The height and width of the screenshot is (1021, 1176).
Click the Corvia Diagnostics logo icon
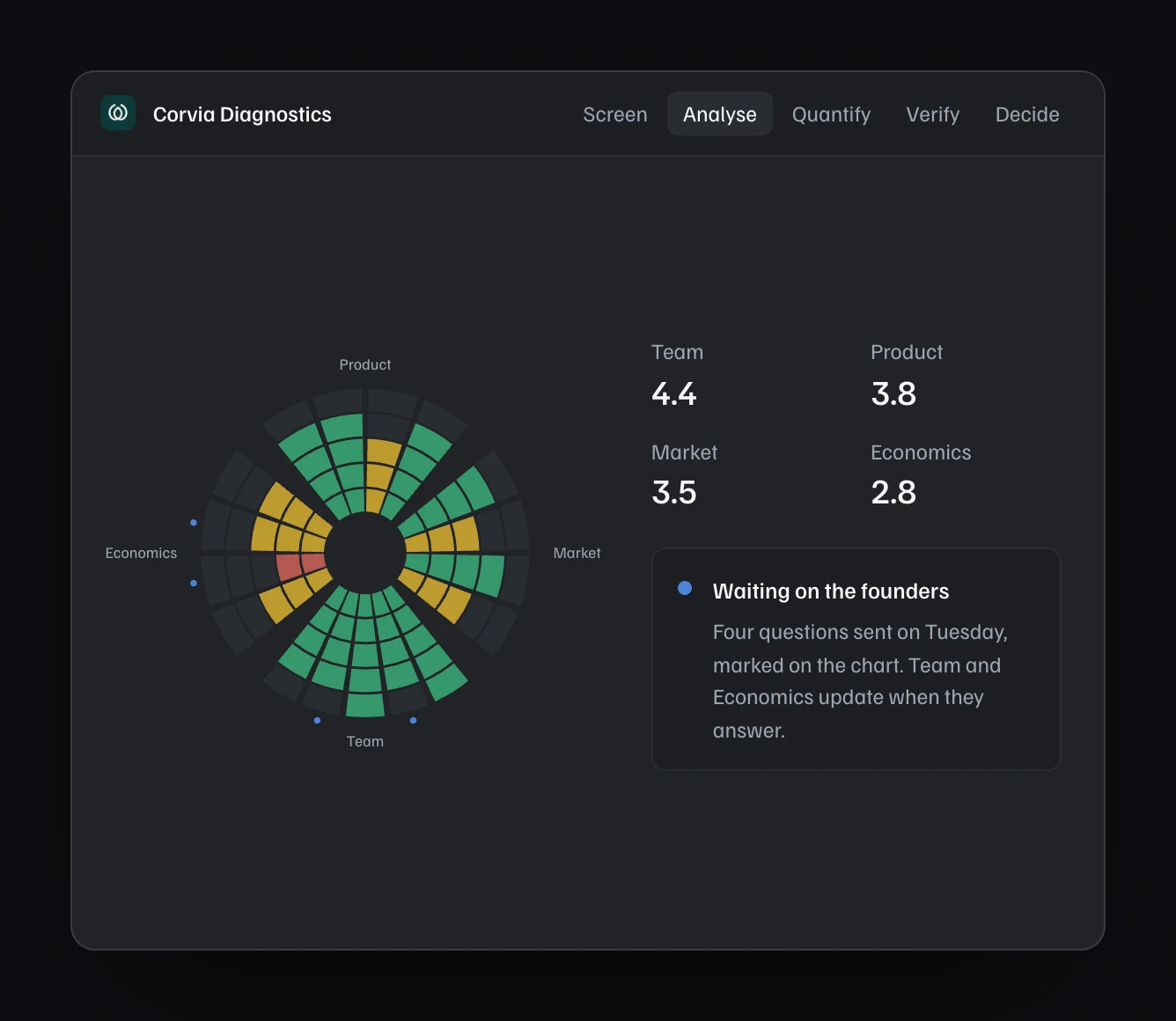pyautogui.click(x=118, y=114)
